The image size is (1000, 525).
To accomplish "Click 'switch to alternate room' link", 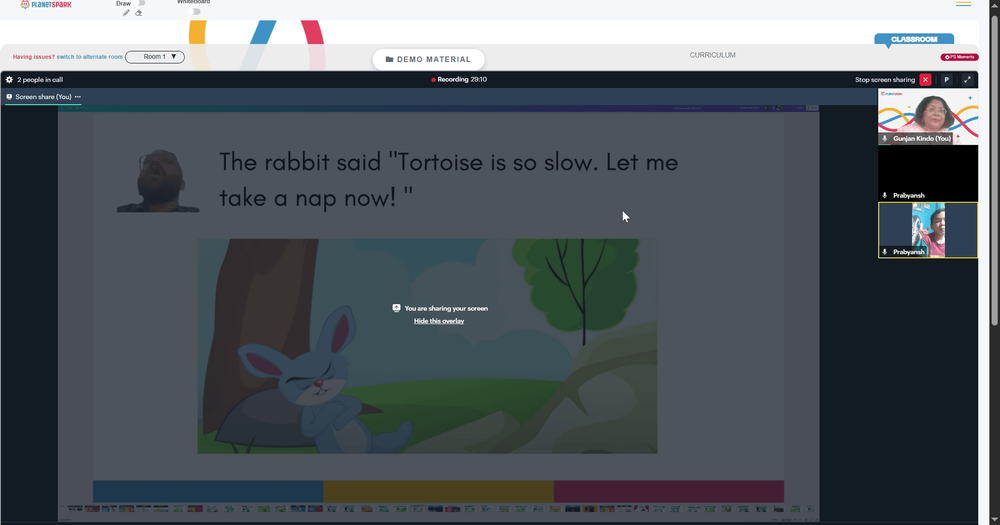I will (x=89, y=57).
